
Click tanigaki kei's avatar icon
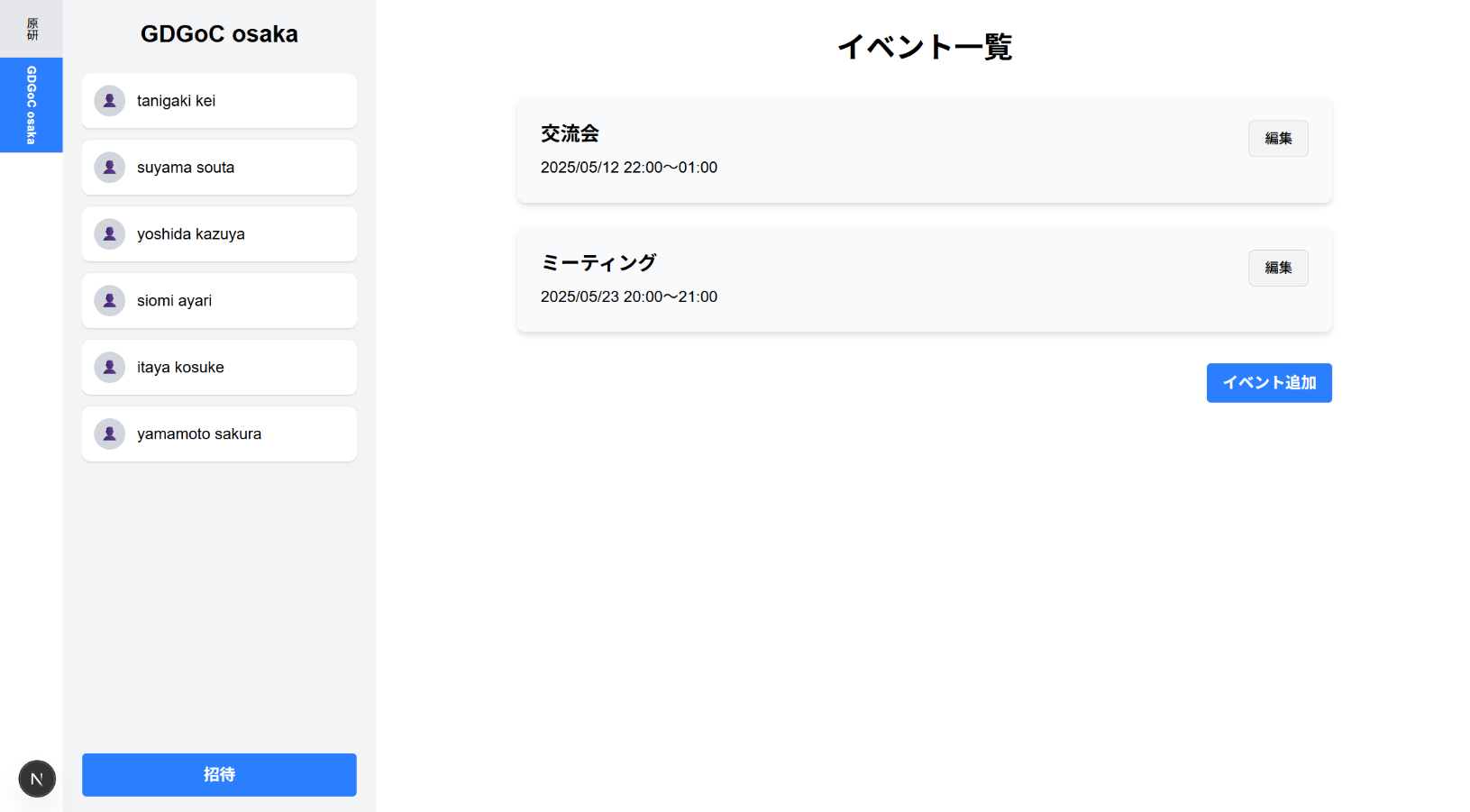109,101
